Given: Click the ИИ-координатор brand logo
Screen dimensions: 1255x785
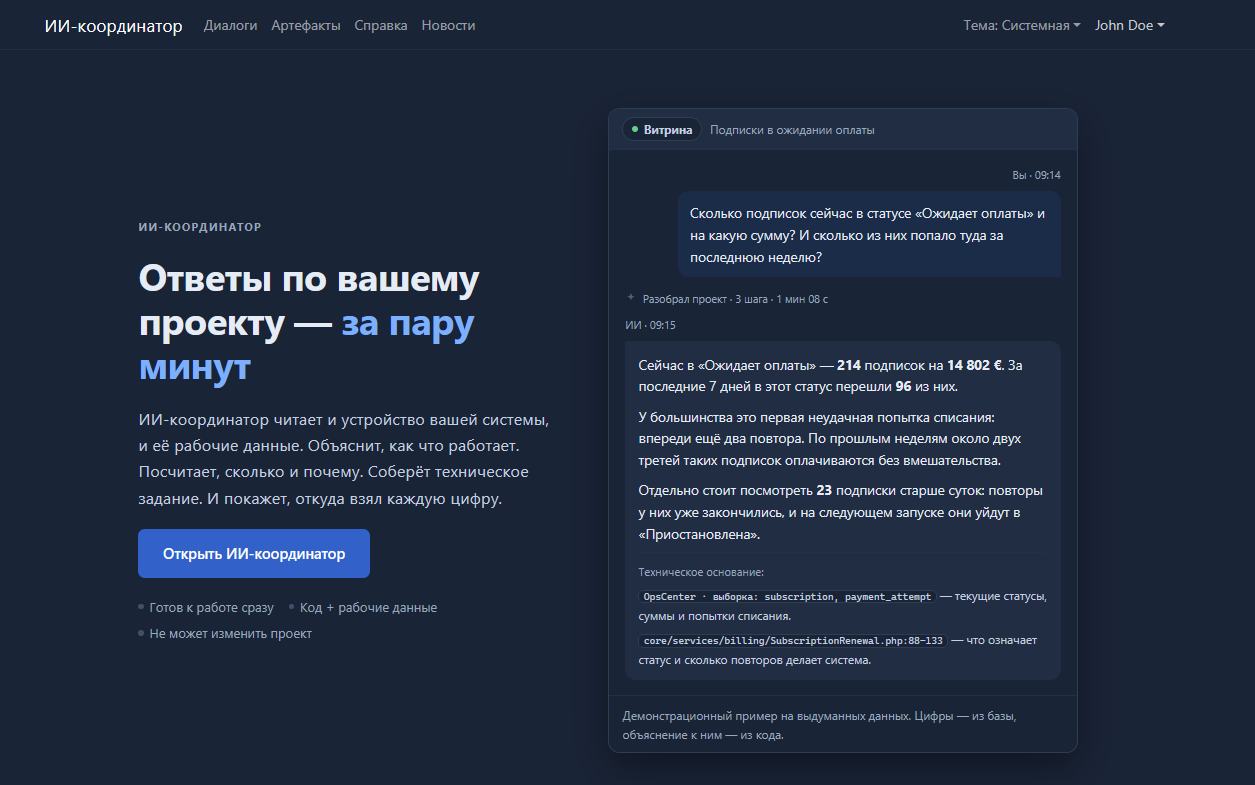Looking at the screenshot, I should click(113, 25).
